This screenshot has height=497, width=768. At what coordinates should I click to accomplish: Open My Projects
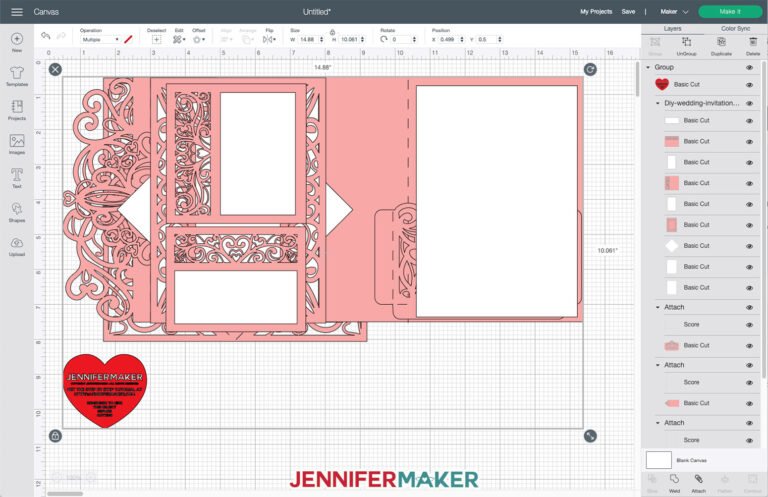click(x=596, y=12)
